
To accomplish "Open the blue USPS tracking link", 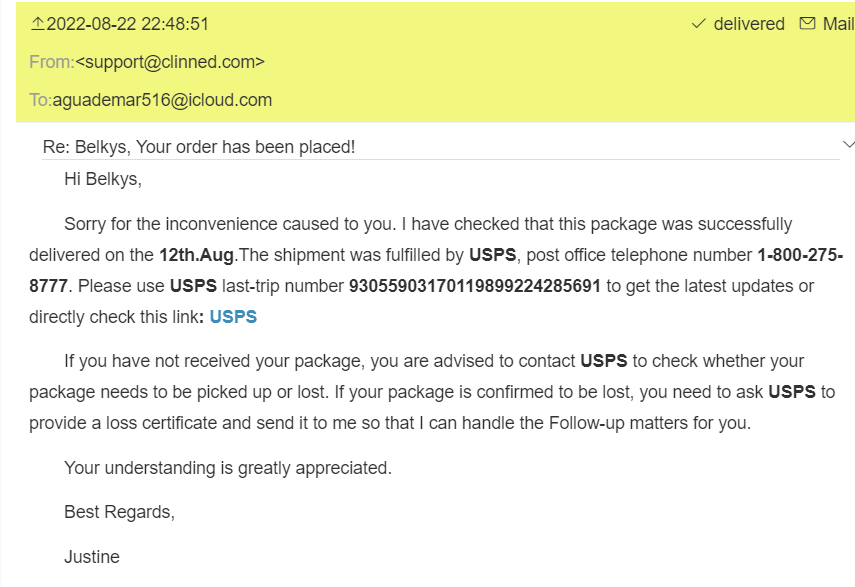I will (233, 317).
